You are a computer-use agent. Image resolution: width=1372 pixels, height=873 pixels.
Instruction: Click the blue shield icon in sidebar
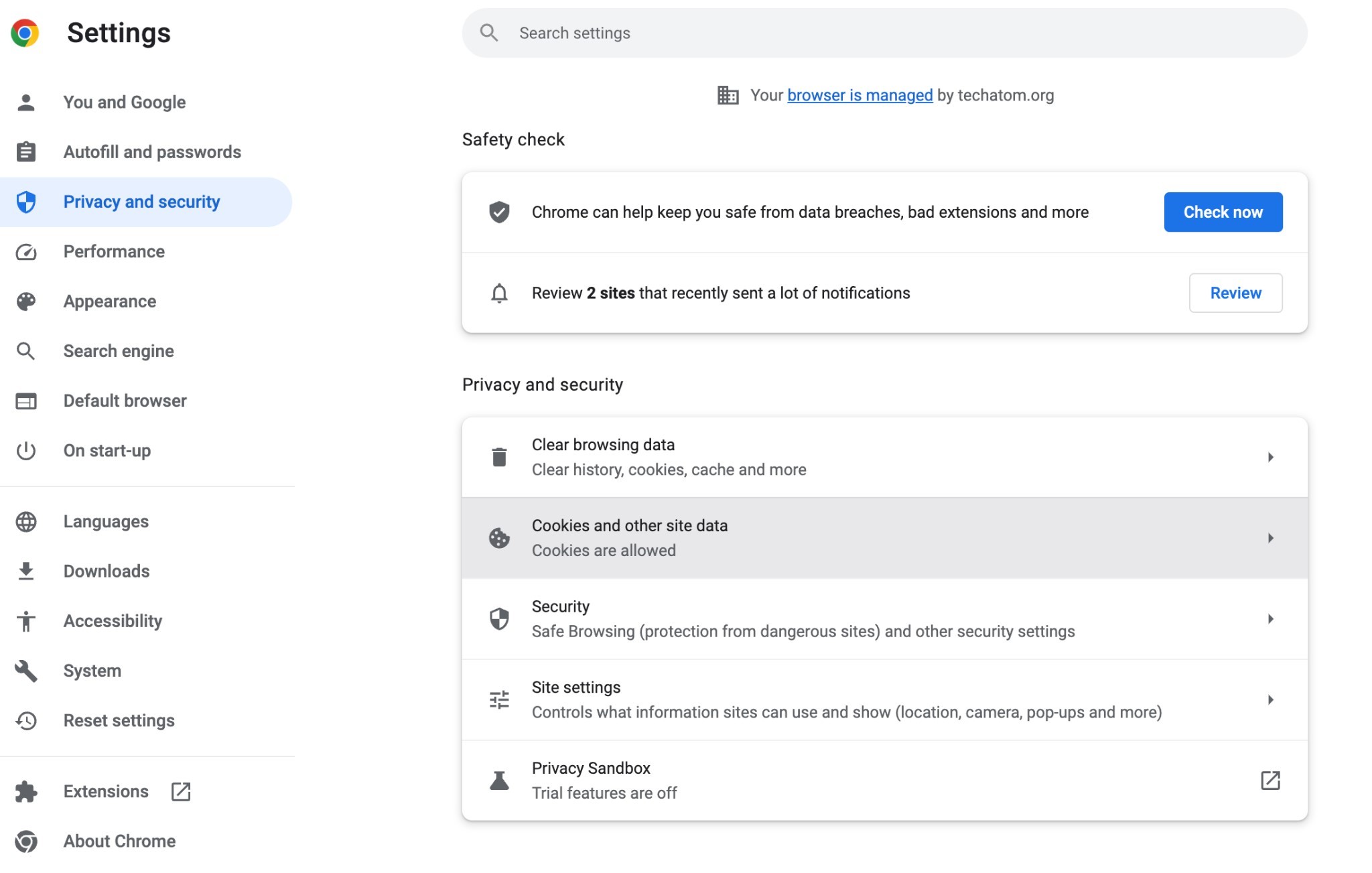(x=26, y=202)
